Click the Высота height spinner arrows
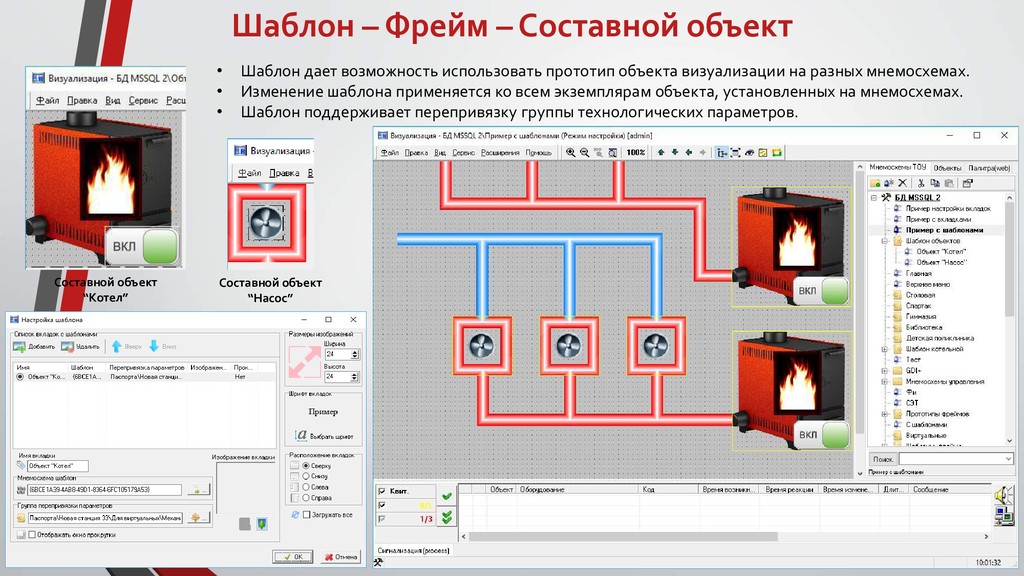The width and height of the screenshot is (1024, 576). [x=355, y=377]
